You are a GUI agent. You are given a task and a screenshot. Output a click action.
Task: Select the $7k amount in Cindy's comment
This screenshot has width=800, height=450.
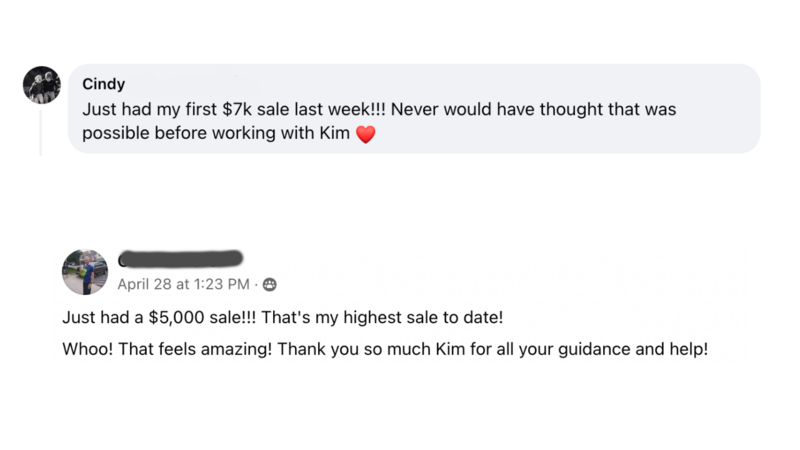tap(237, 109)
